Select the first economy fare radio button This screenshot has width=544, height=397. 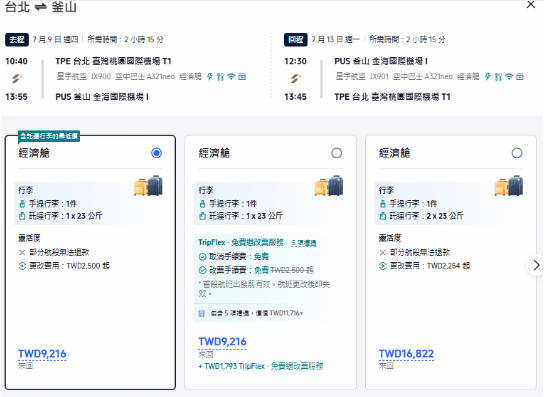tap(156, 153)
